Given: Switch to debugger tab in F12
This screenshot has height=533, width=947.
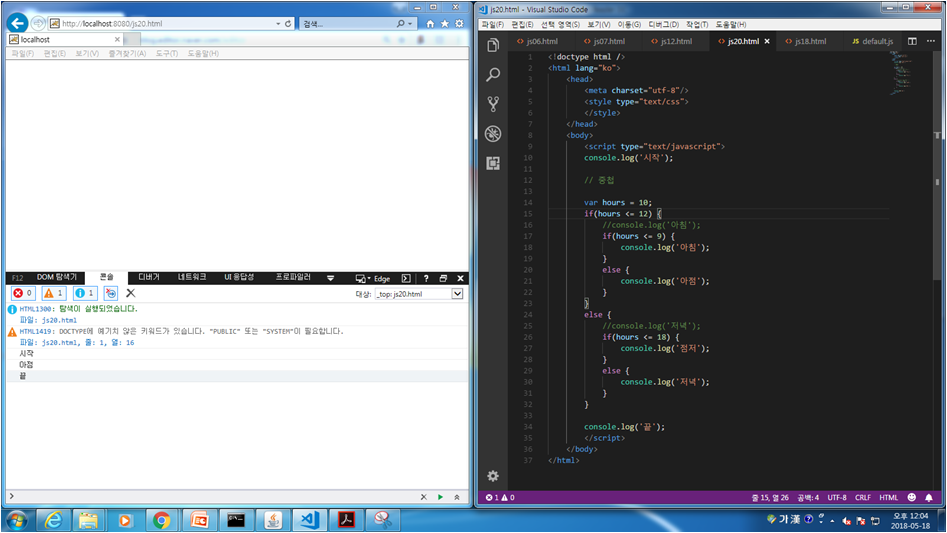Looking at the screenshot, I should click(149, 277).
